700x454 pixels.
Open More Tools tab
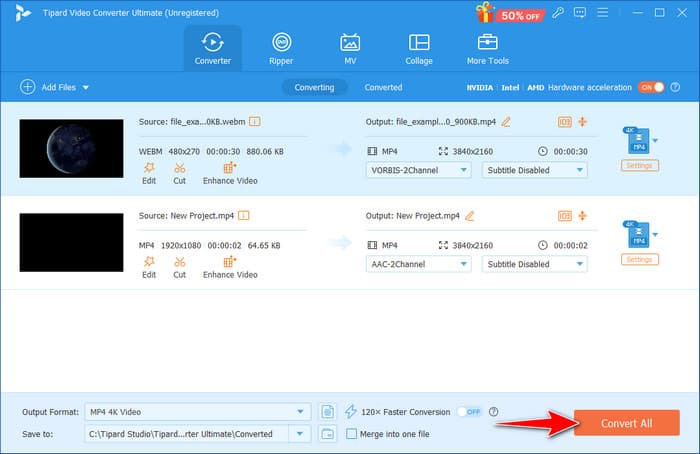[488, 49]
